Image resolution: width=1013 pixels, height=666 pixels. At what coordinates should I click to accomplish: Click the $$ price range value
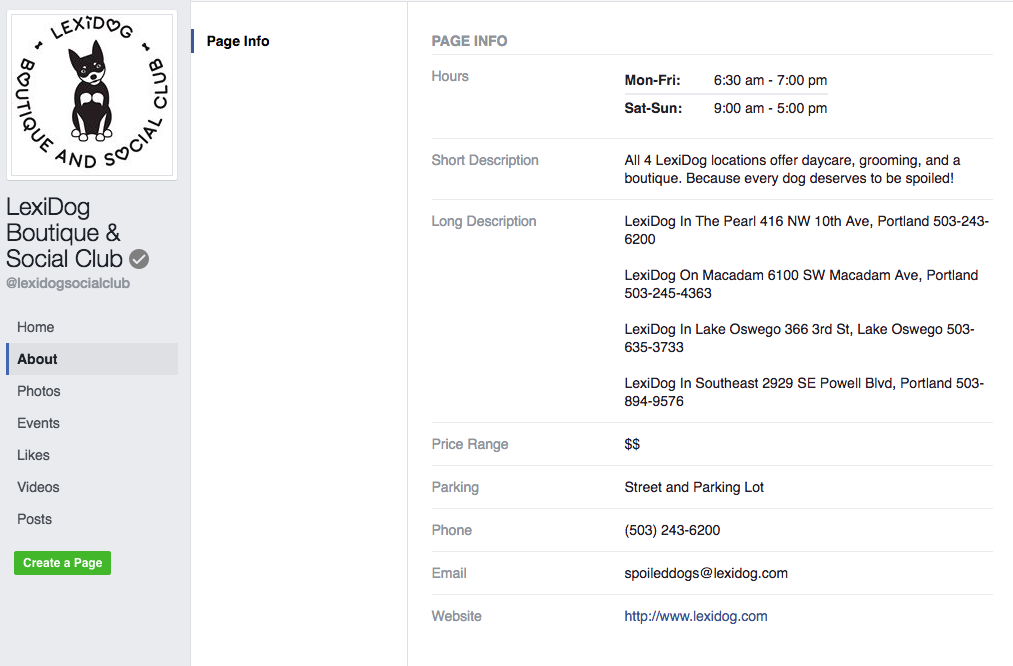coord(632,444)
